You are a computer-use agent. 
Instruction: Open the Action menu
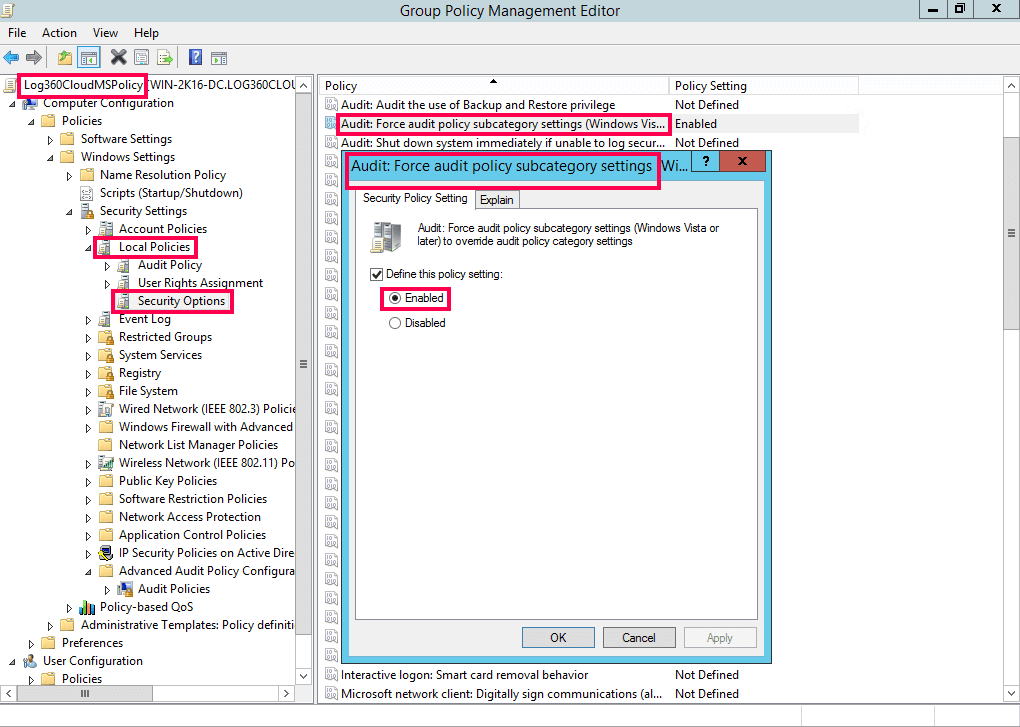[x=59, y=32]
